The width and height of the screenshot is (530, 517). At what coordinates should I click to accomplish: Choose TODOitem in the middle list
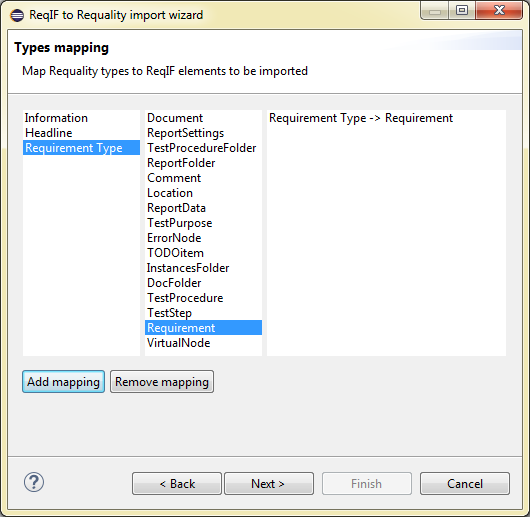point(203,253)
